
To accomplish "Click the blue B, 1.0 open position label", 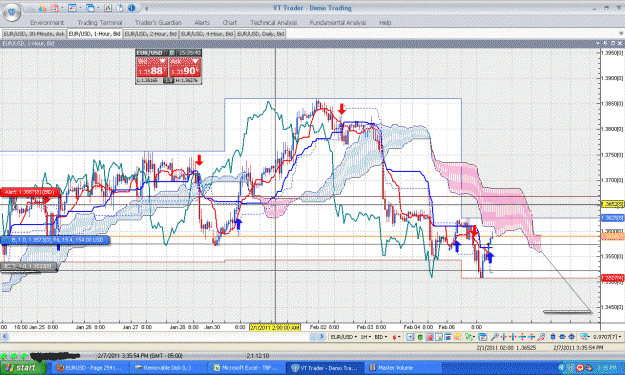I will pos(55,240).
